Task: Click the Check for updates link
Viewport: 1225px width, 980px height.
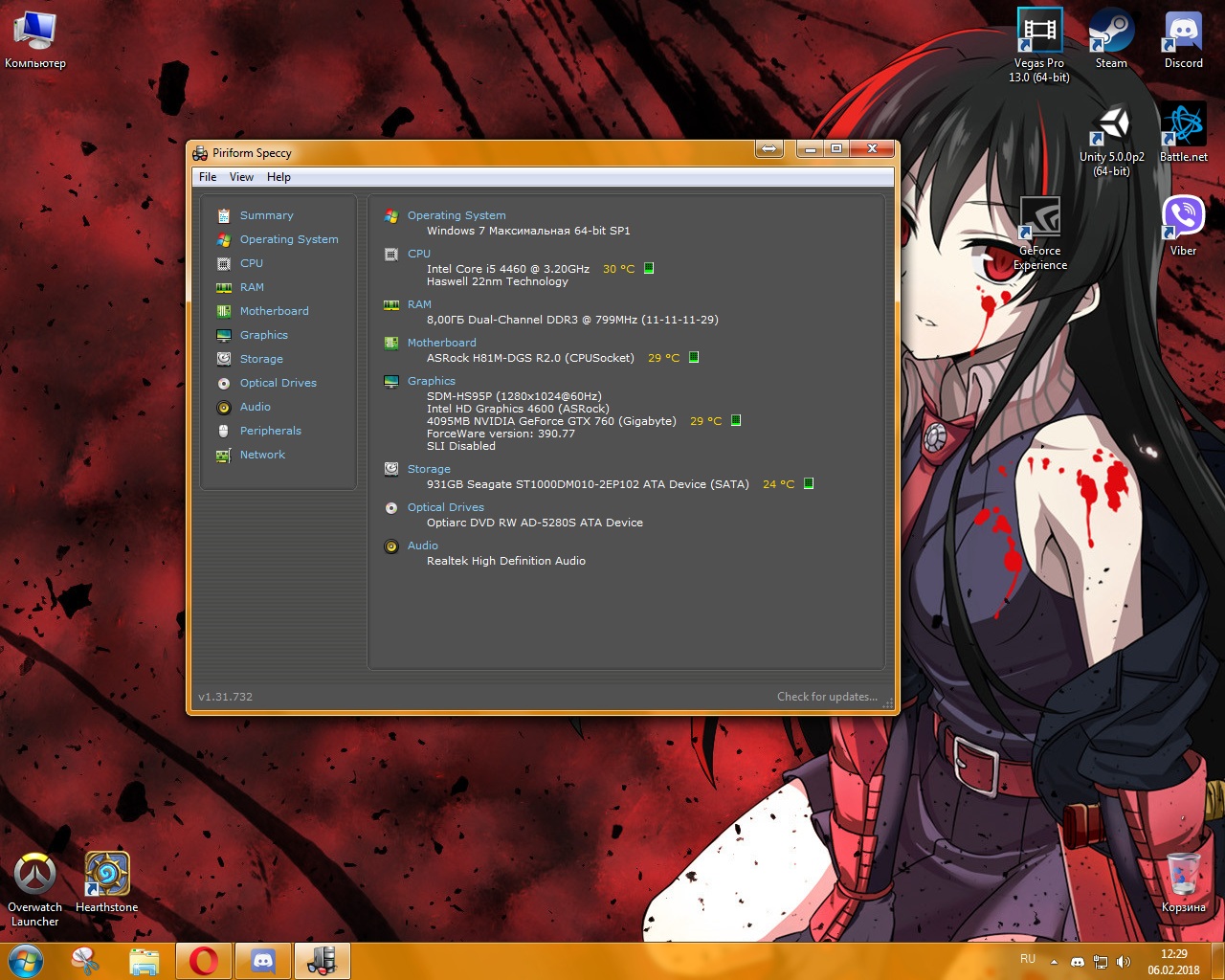Action: (x=826, y=697)
